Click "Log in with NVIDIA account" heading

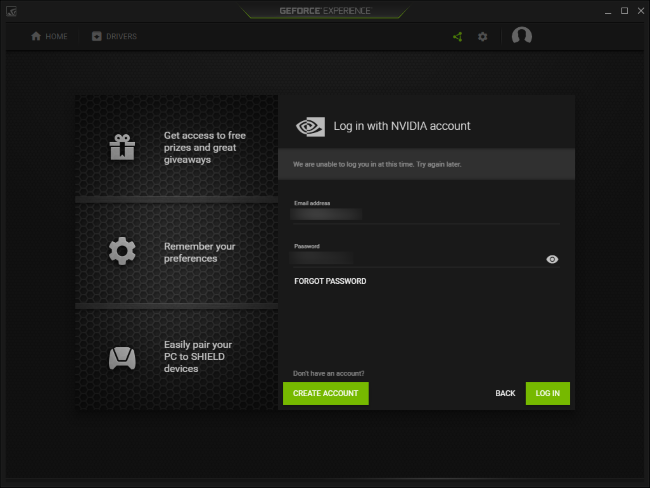[x=402, y=126]
